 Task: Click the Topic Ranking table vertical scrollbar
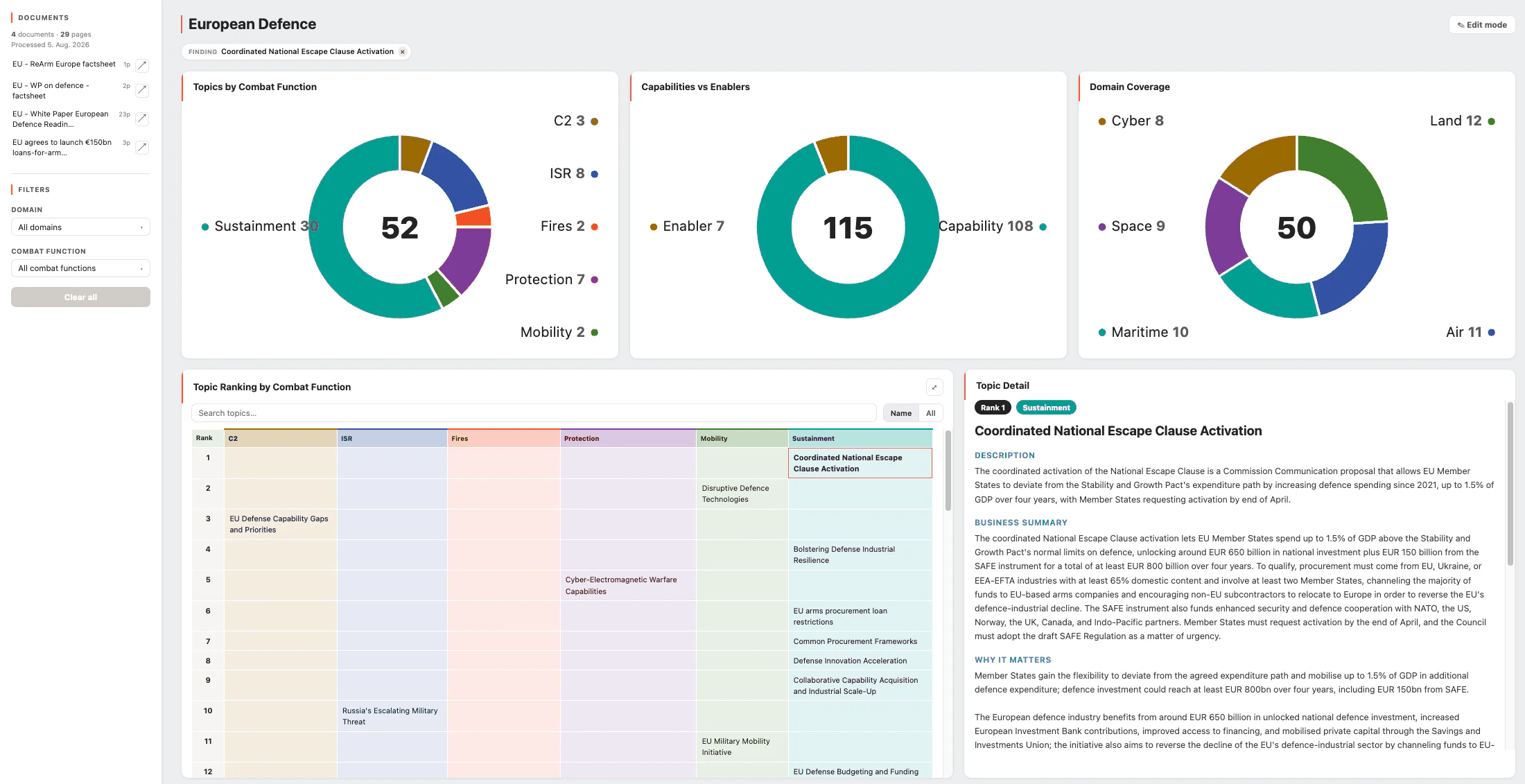click(948, 471)
